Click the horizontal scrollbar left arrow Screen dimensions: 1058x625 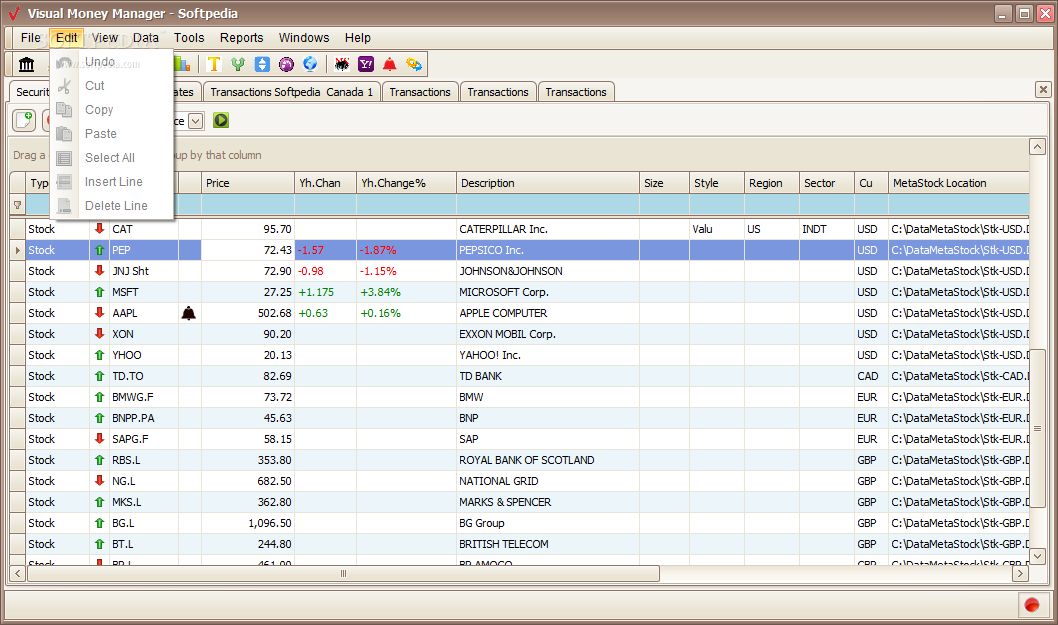pyautogui.click(x=18, y=573)
